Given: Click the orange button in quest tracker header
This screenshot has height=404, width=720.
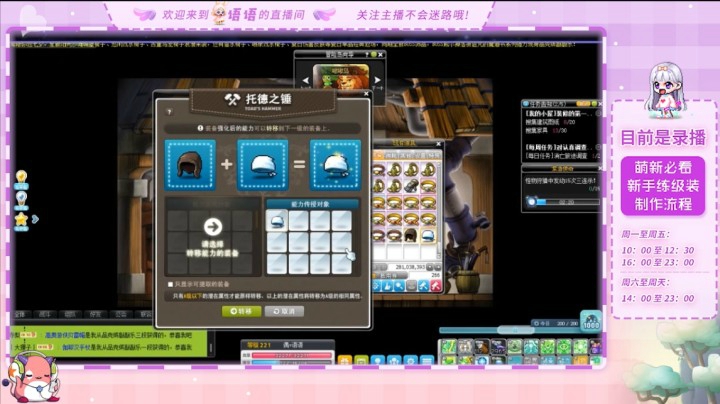Looking at the screenshot, I should click(583, 104).
